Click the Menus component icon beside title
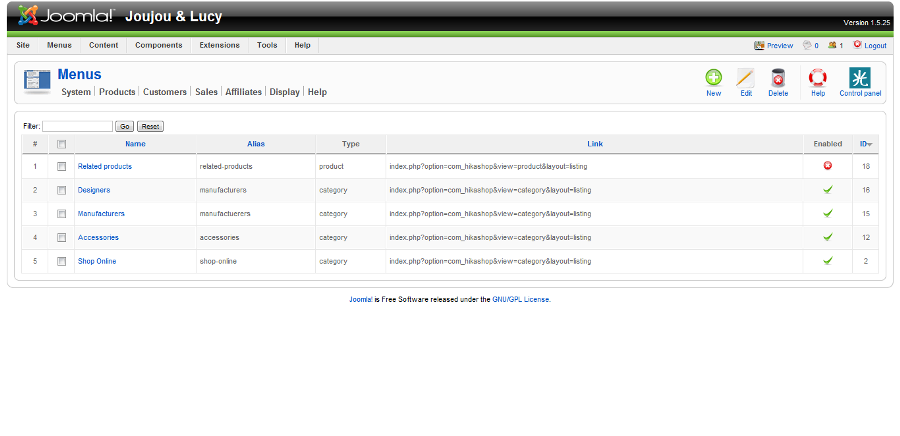The image size is (900, 436). click(37, 81)
